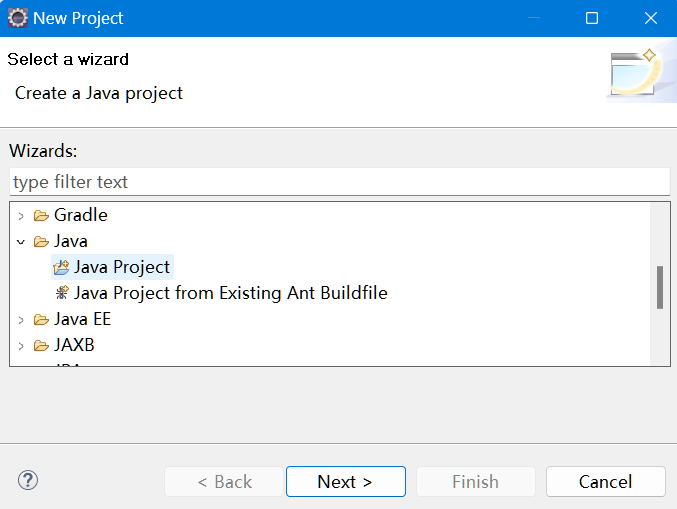This screenshot has width=677, height=509.
Task: Click the Next button
Action: [346, 481]
